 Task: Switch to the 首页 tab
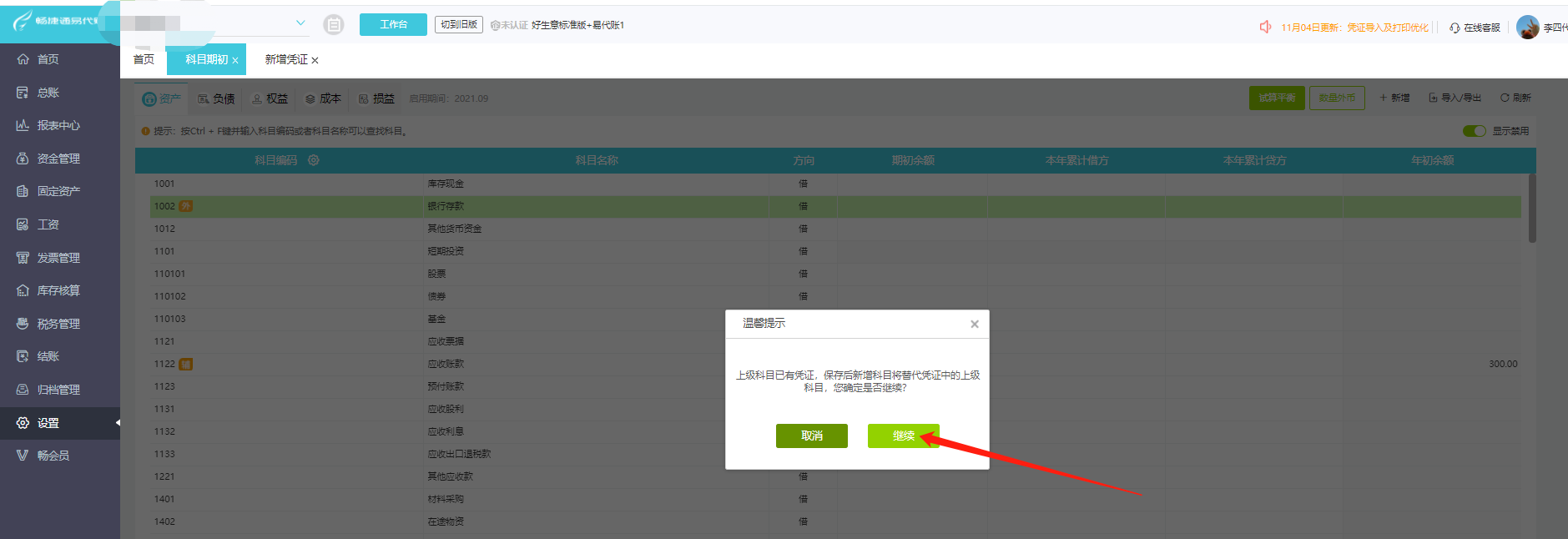click(x=144, y=59)
